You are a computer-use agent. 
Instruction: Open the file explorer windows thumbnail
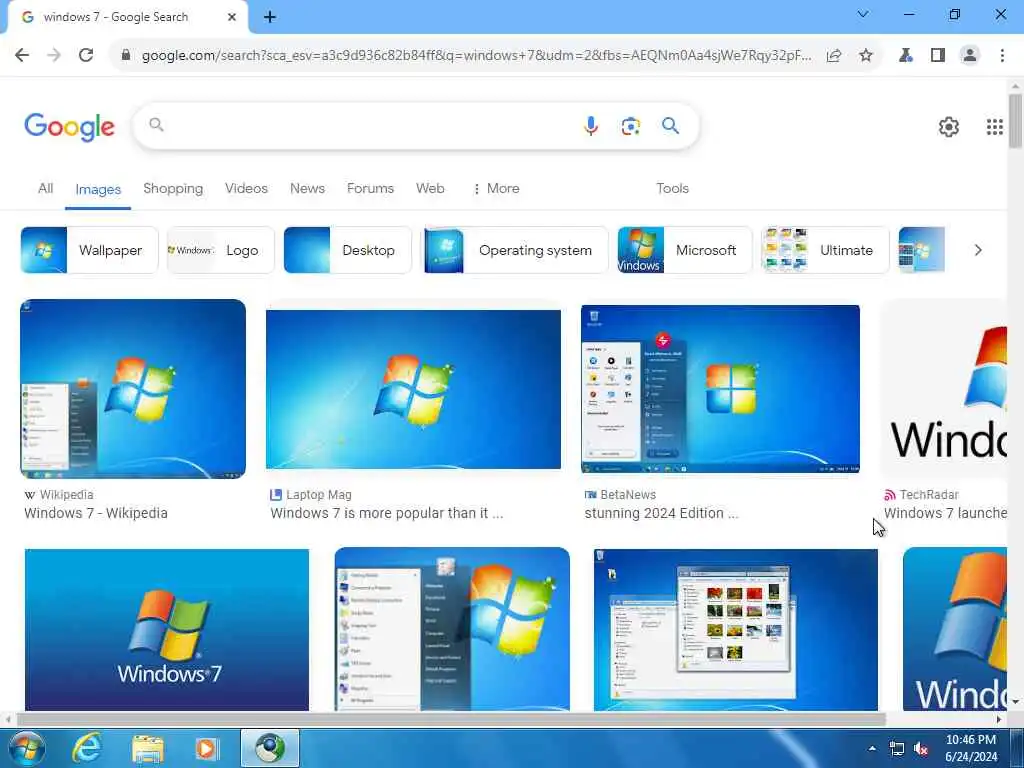[736, 630]
